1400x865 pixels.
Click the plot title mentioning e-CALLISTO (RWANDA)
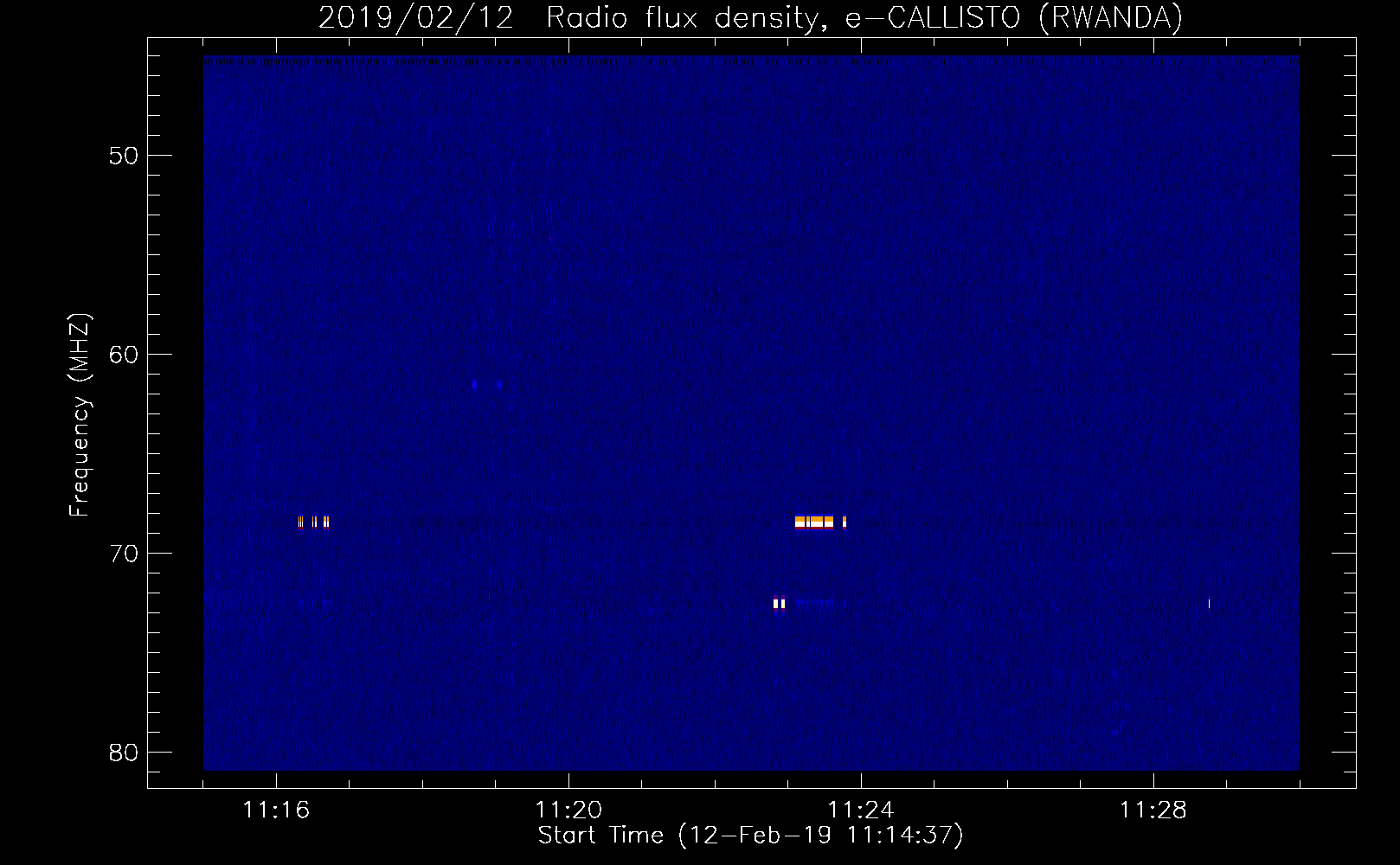point(750,17)
